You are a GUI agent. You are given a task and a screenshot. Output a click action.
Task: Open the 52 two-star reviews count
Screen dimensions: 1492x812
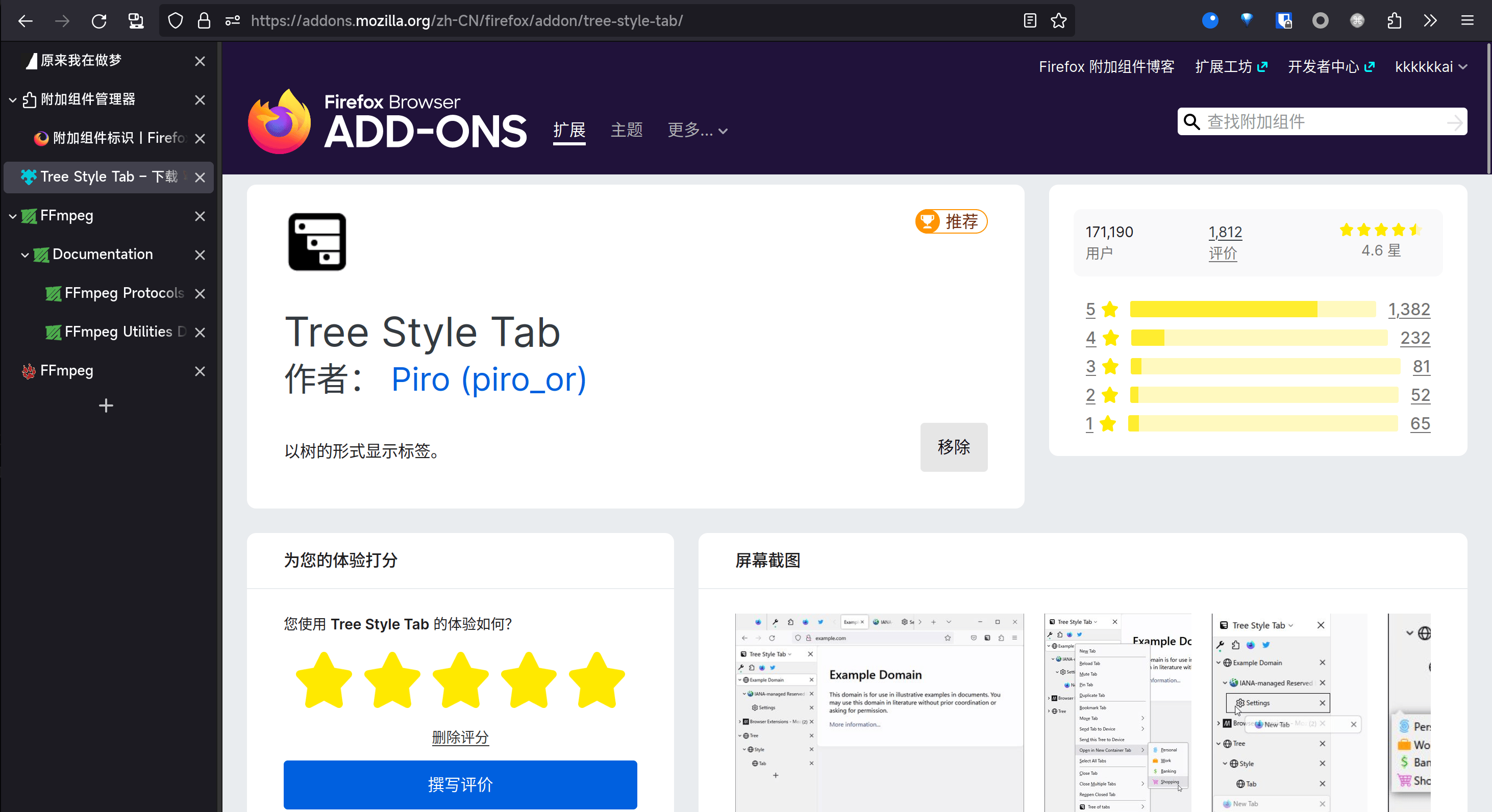pos(1420,395)
